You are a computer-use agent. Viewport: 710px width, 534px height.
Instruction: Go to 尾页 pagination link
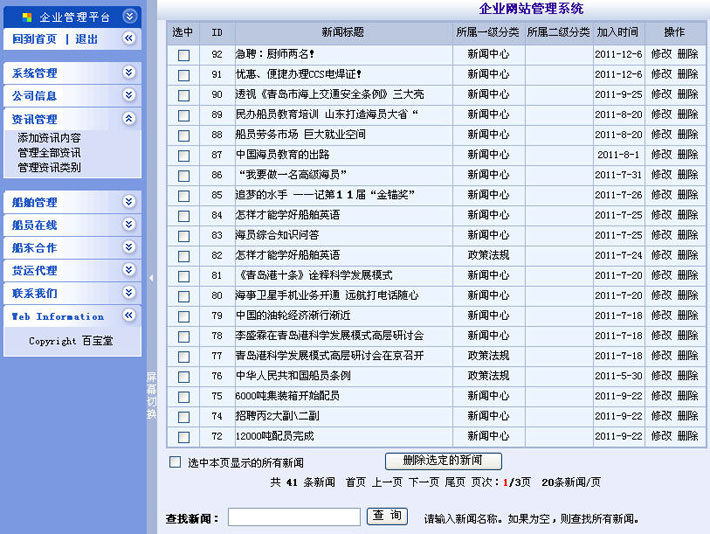pos(455,482)
